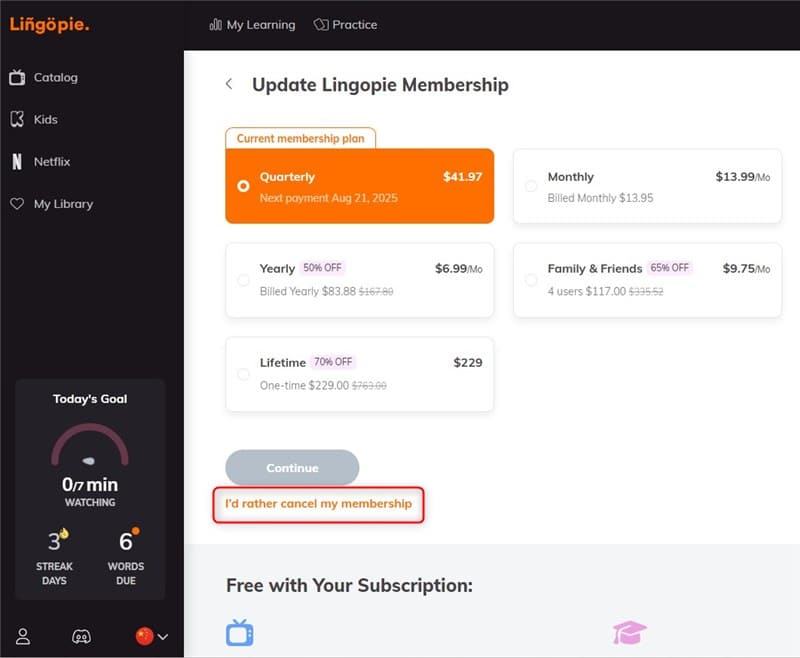Click the Kids icon in sidebar
This screenshot has height=658, width=800.
pos(17,119)
